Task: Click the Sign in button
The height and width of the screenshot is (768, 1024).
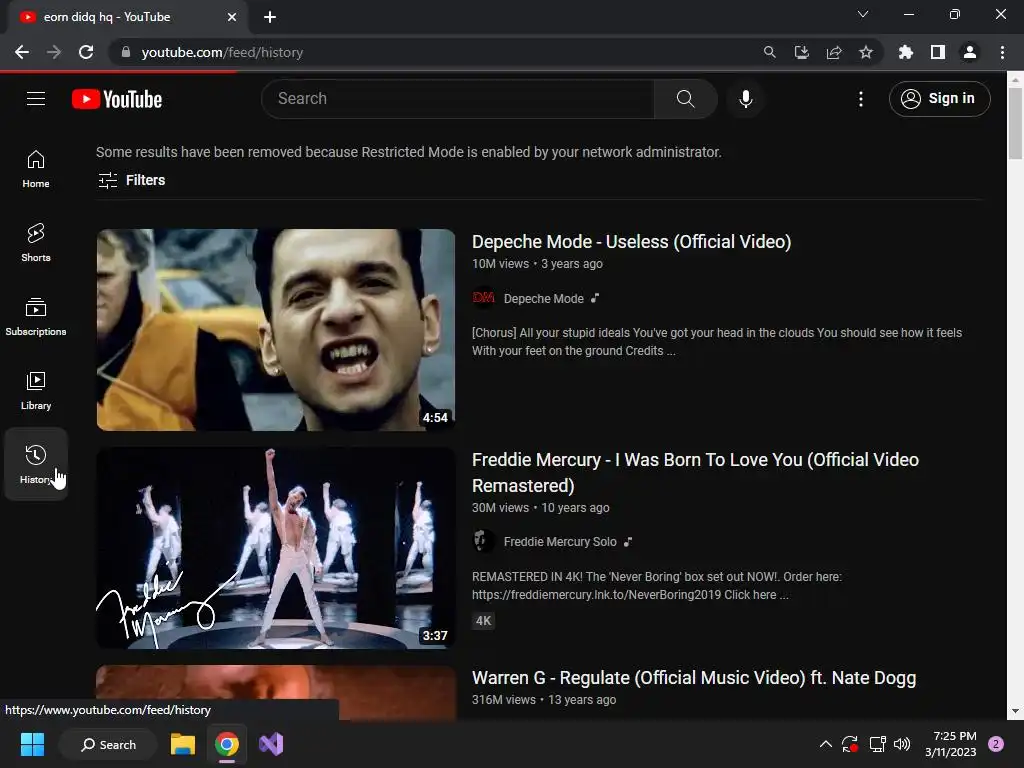Action: point(939,99)
